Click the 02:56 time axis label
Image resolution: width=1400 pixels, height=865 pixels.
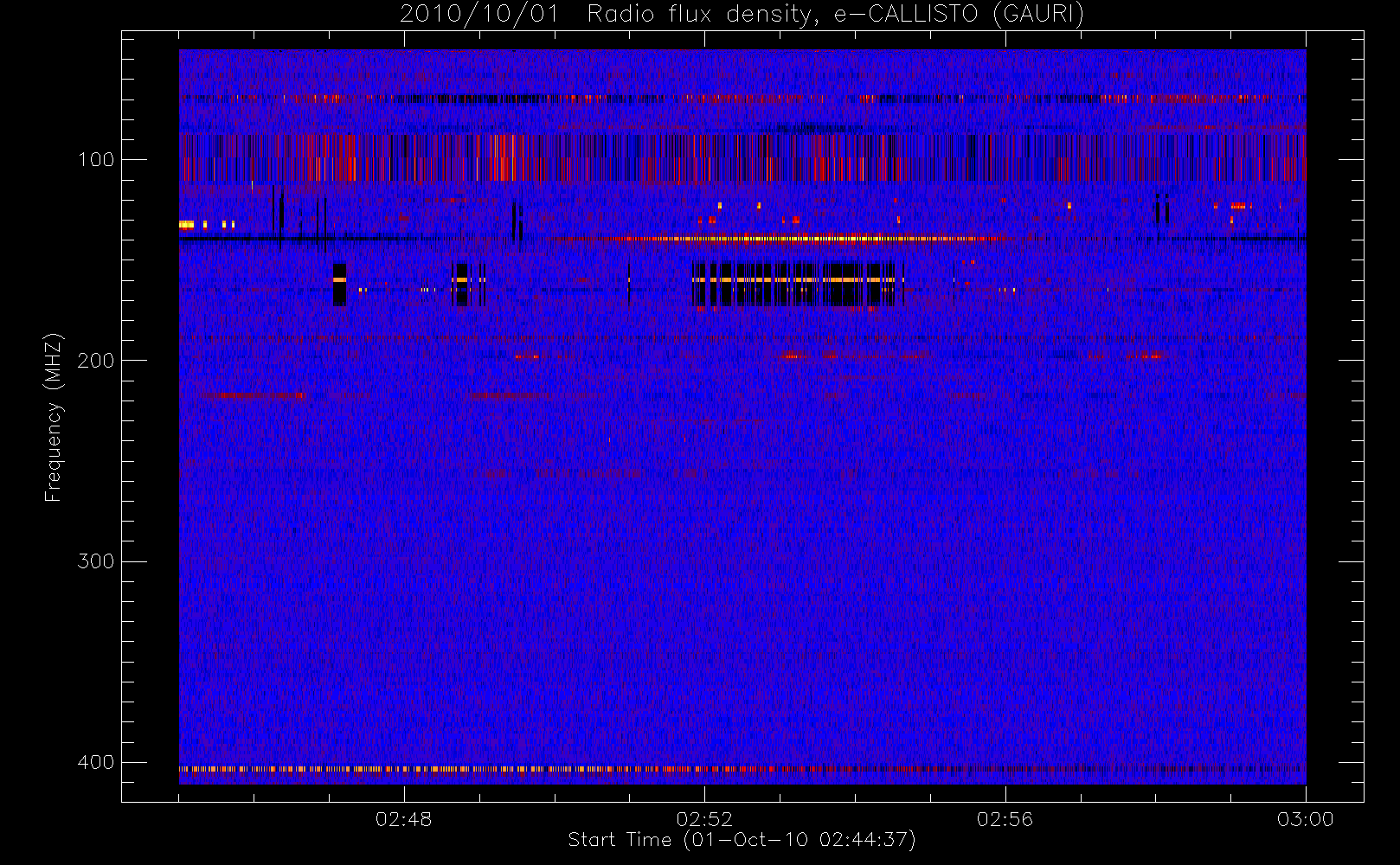pos(1005,819)
